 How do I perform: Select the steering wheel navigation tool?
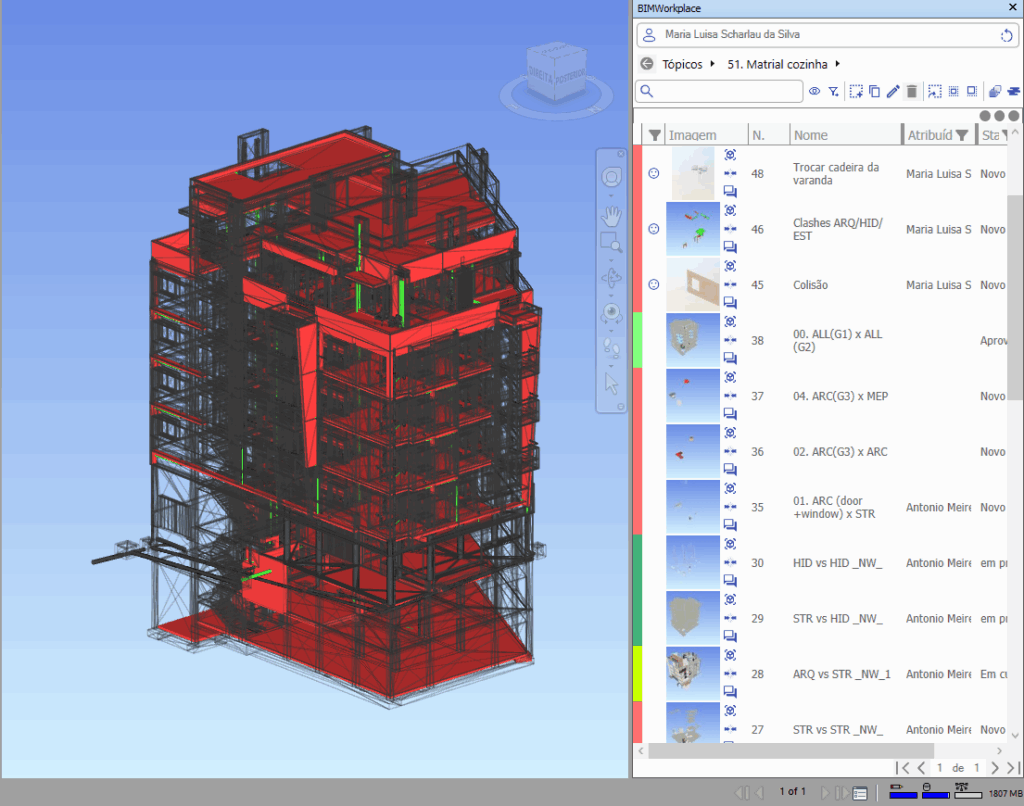[611, 177]
